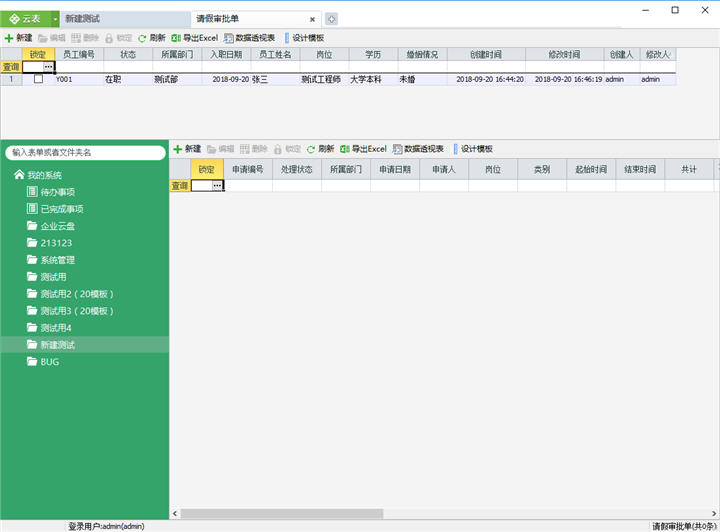Open 设计模板 in the lower toolbar
The image size is (720, 532).
[473, 149]
